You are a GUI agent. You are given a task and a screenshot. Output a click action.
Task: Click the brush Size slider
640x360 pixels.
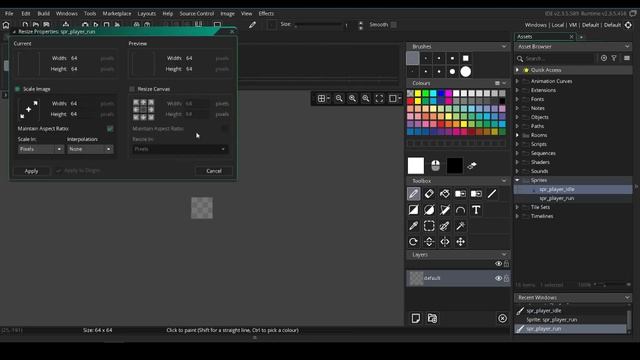[318, 25]
